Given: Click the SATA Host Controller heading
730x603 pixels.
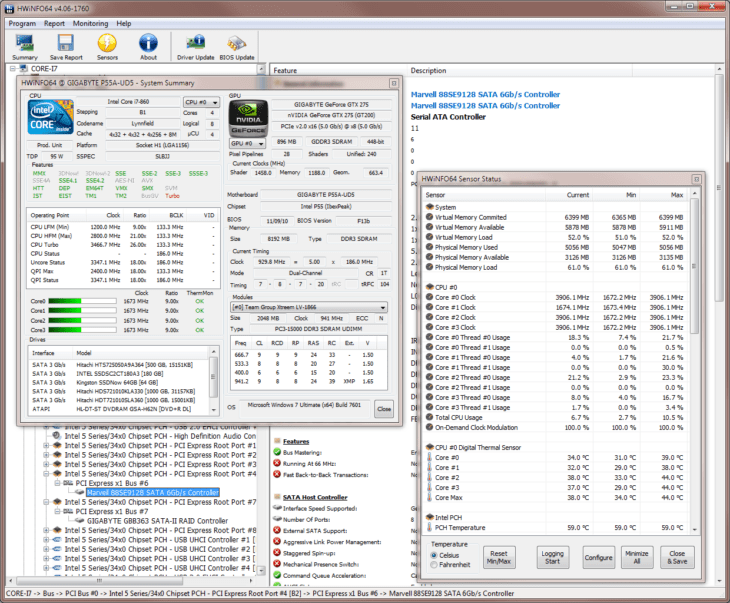Looking at the screenshot, I should point(315,497).
